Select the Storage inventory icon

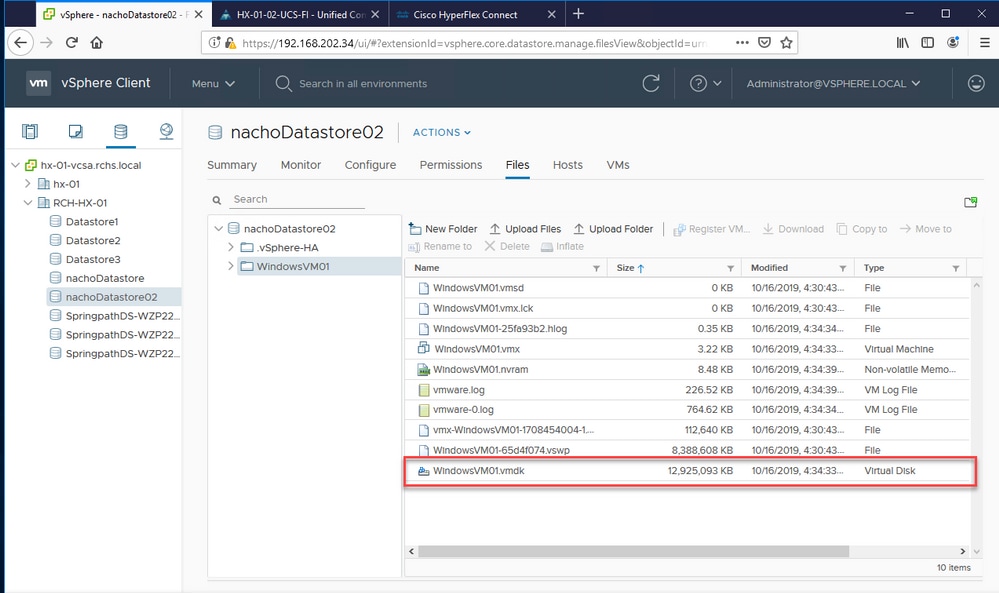point(120,131)
